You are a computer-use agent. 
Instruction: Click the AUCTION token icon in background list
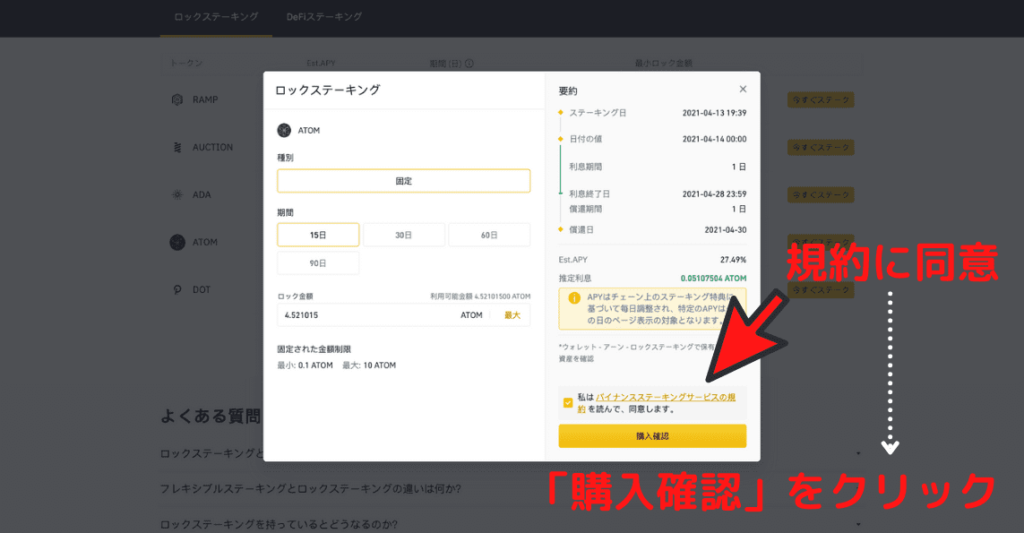tap(177, 148)
